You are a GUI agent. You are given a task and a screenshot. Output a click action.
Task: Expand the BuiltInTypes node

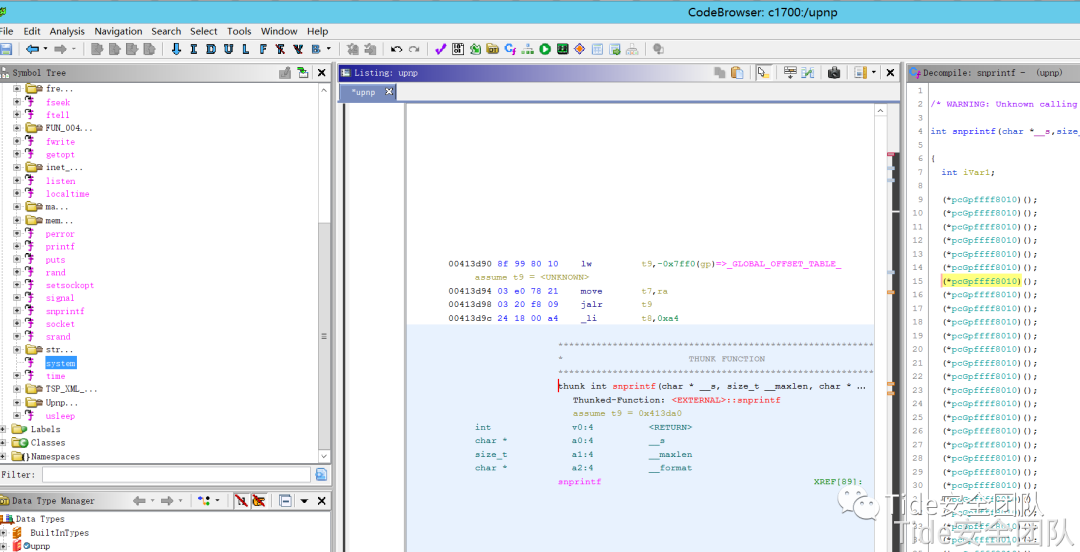pos(4,533)
